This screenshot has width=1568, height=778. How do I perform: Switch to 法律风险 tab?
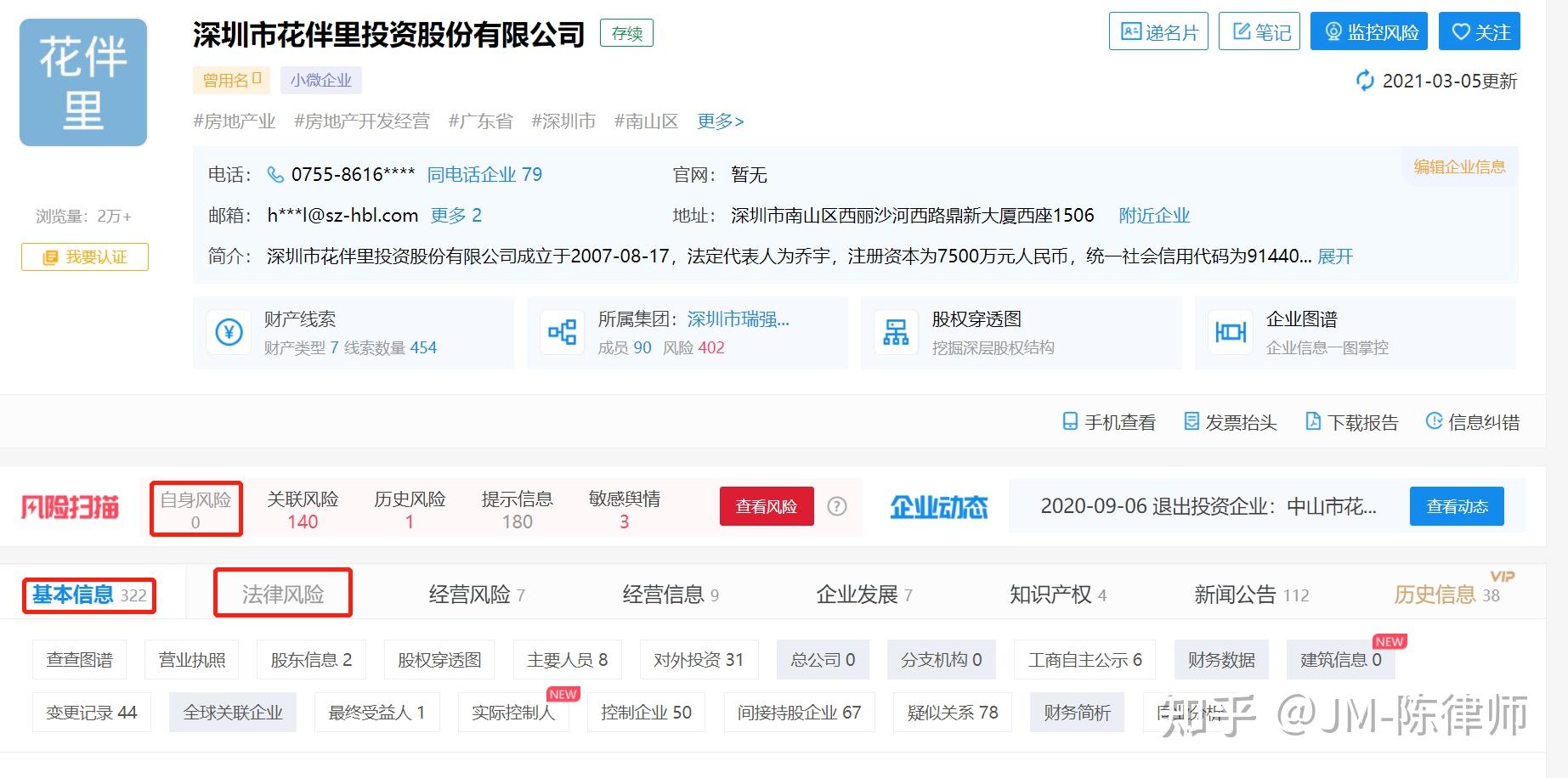click(283, 594)
